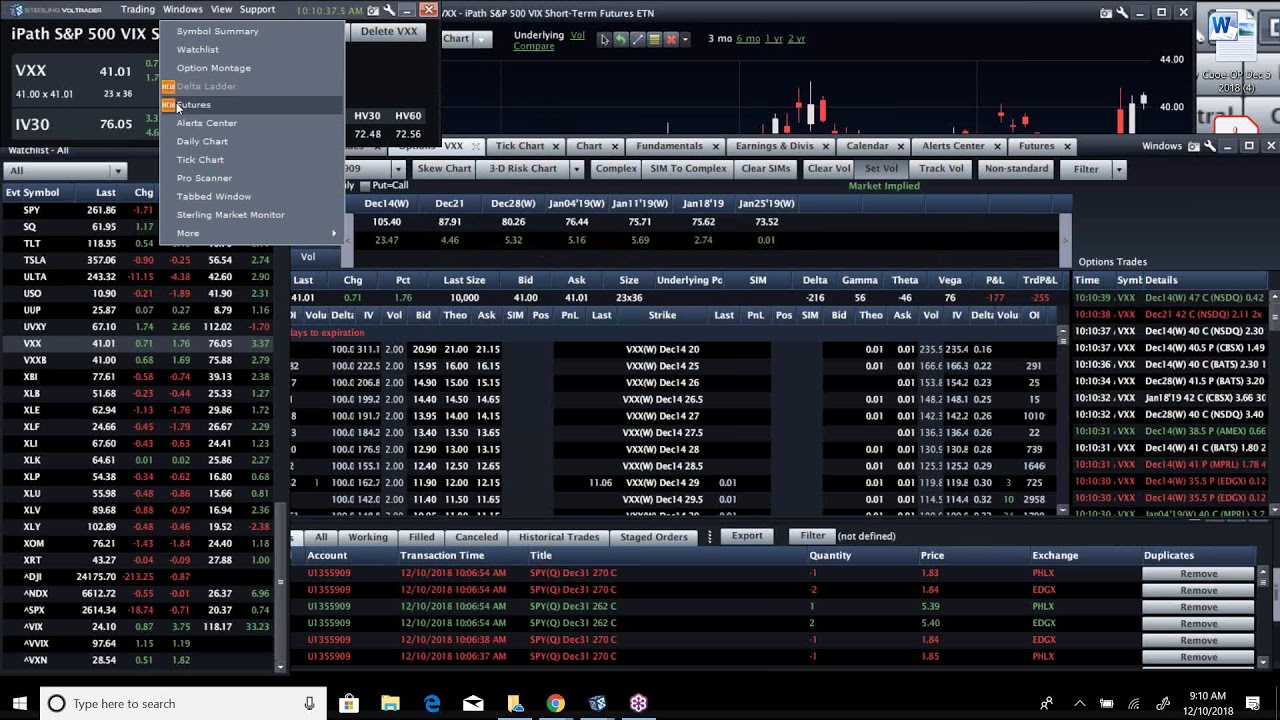Expand the 3-D Risk Chart dropdown arrow

[x=576, y=169]
